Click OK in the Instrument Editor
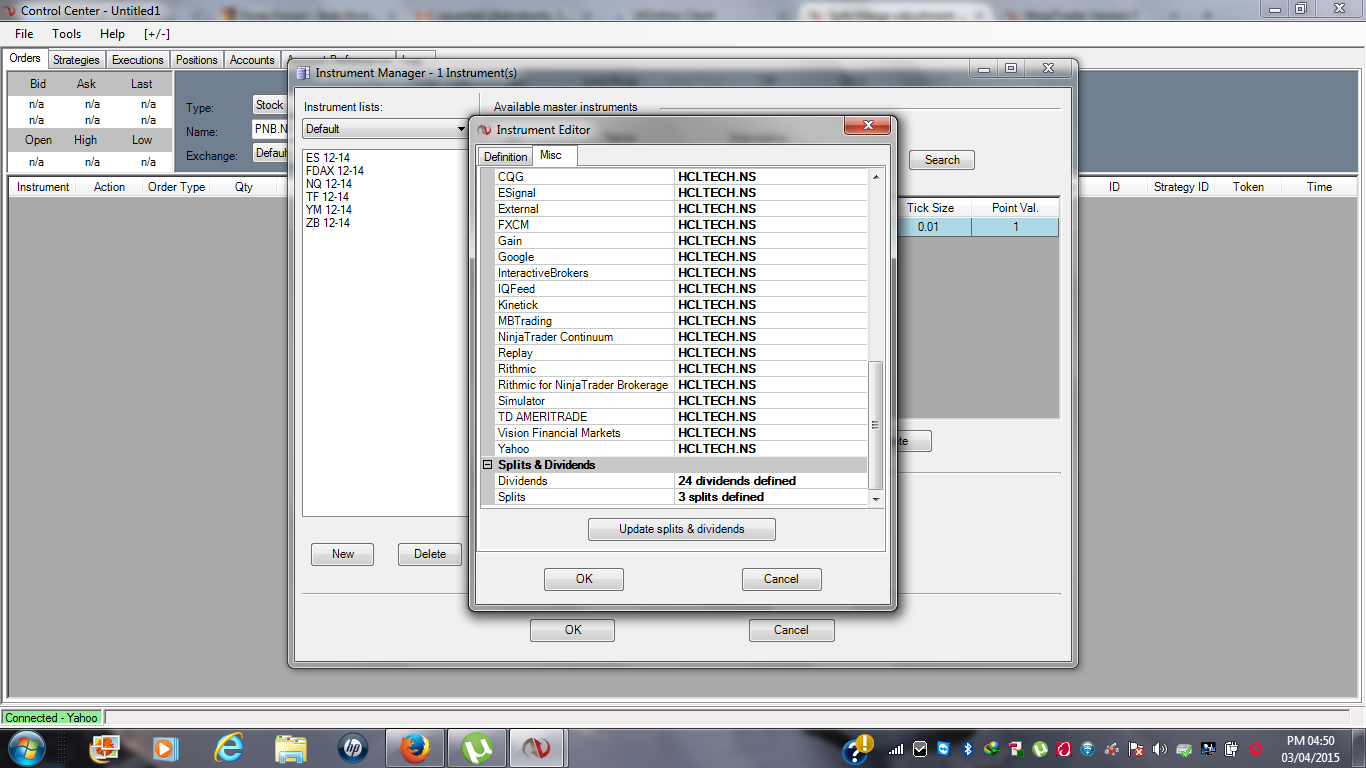Image resolution: width=1366 pixels, height=768 pixels. pyautogui.click(x=584, y=579)
